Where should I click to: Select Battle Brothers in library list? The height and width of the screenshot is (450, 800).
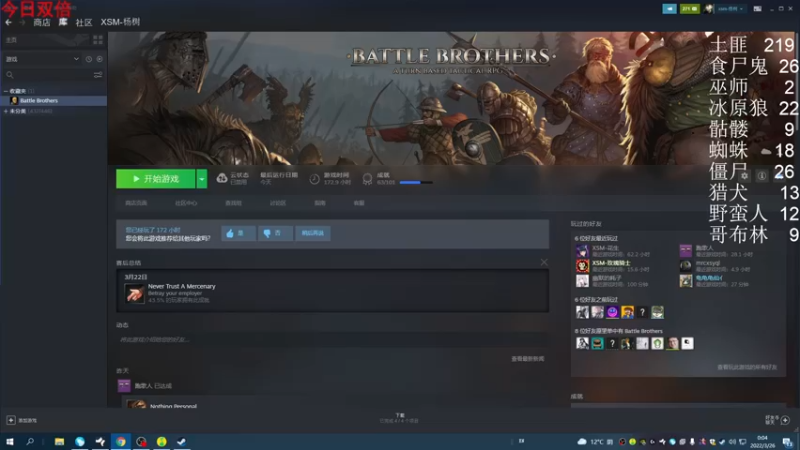pos(53,101)
